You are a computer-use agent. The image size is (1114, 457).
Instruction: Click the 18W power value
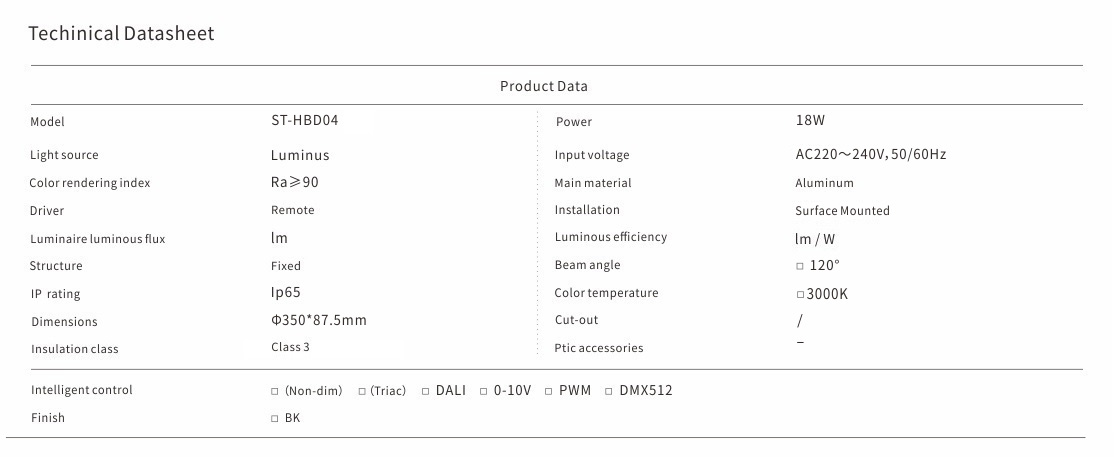(x=810, y=120)
